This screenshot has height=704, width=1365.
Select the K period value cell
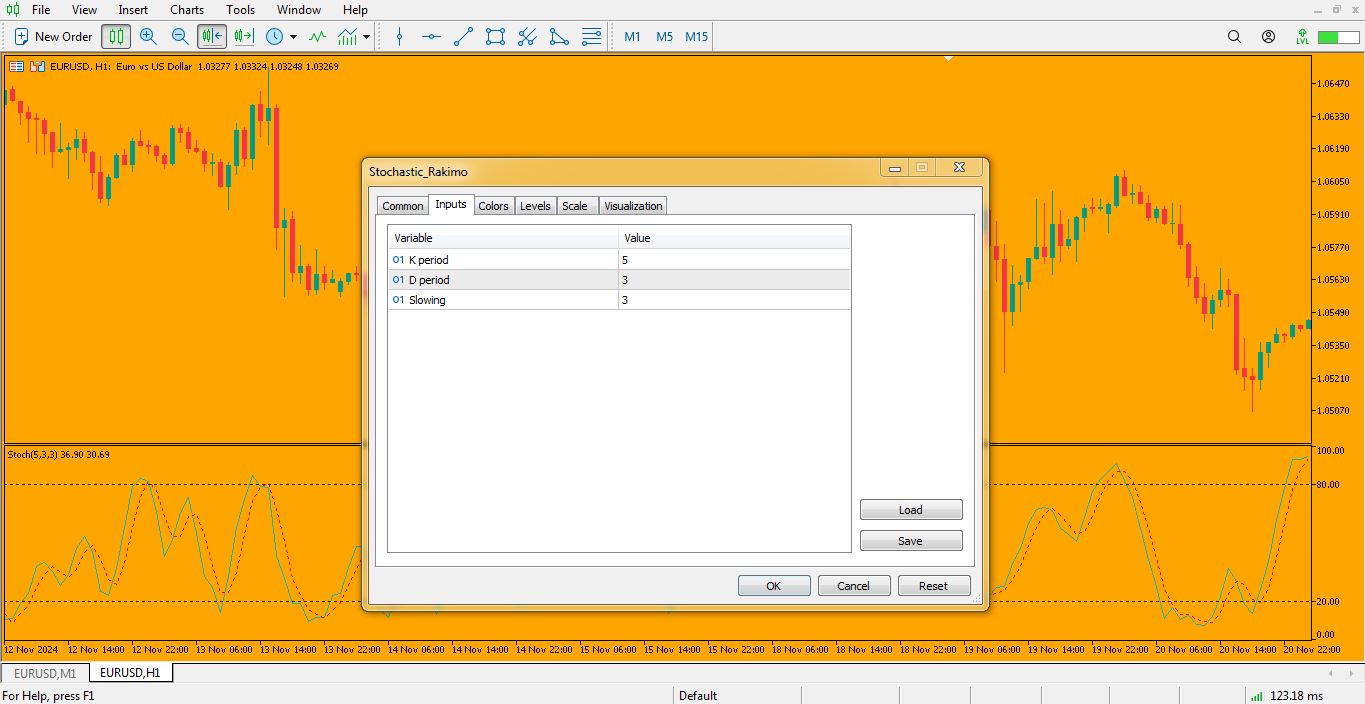(x=733, y=260)
